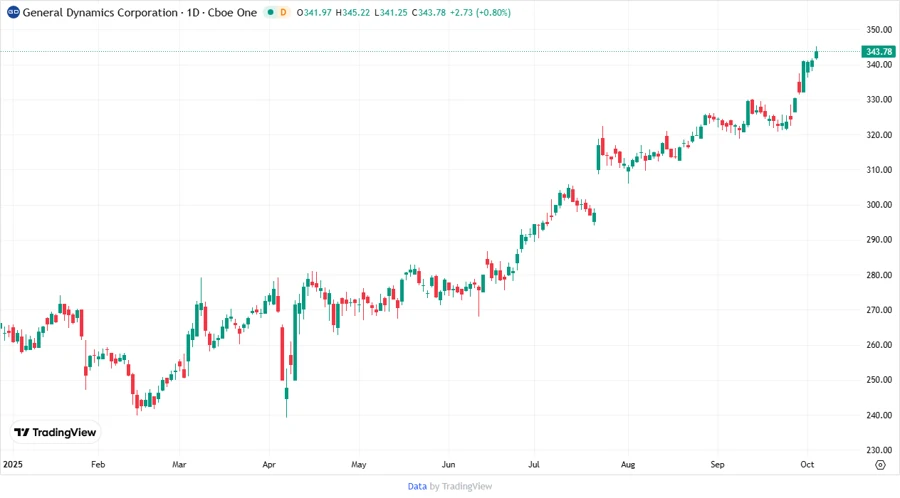This screenshot has height=498, width=900.
Task: Click the 350.00 price axis label
Action: click(879, 30)
